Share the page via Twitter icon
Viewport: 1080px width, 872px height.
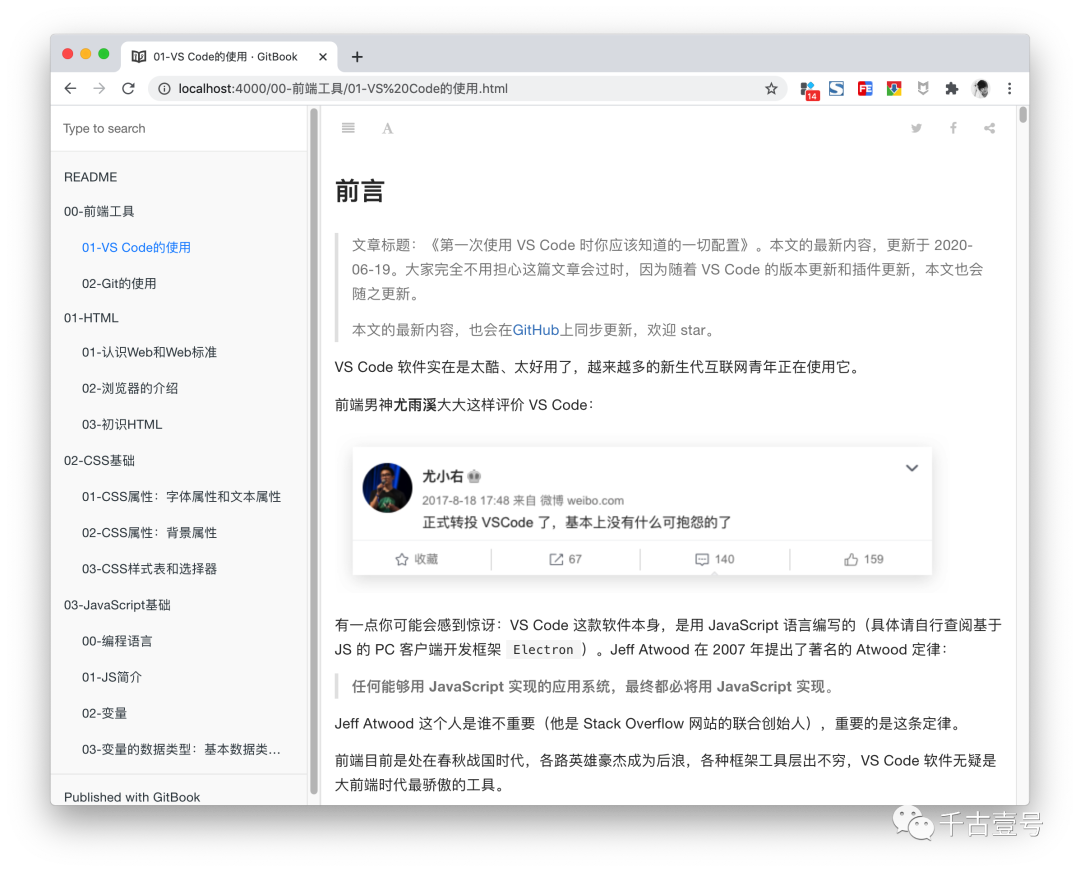916,128
